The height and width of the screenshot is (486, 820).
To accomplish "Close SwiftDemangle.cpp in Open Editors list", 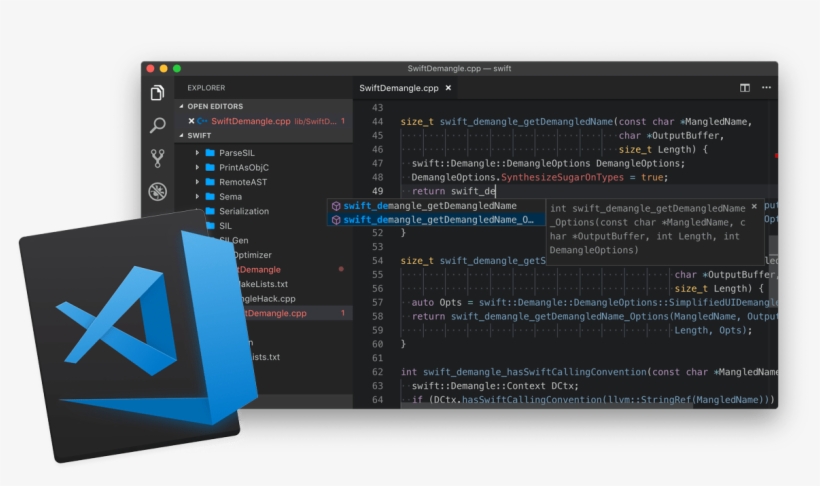I will [191, 121].
